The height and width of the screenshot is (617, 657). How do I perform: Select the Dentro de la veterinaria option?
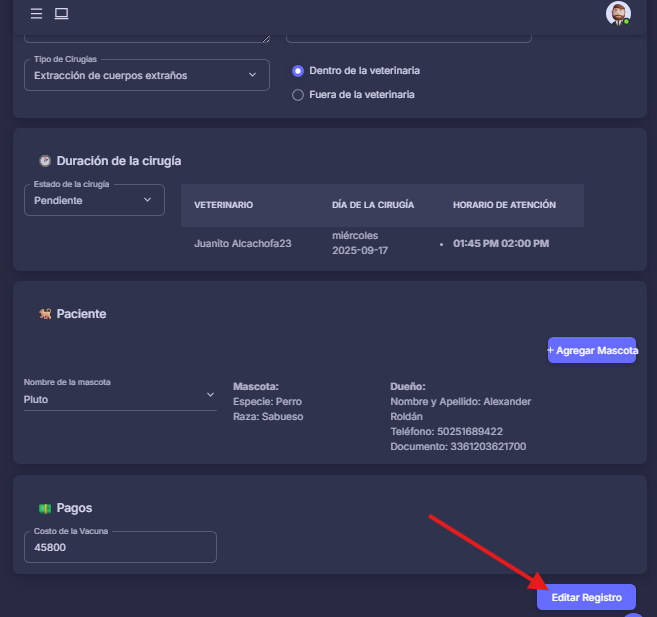(297, 71)
